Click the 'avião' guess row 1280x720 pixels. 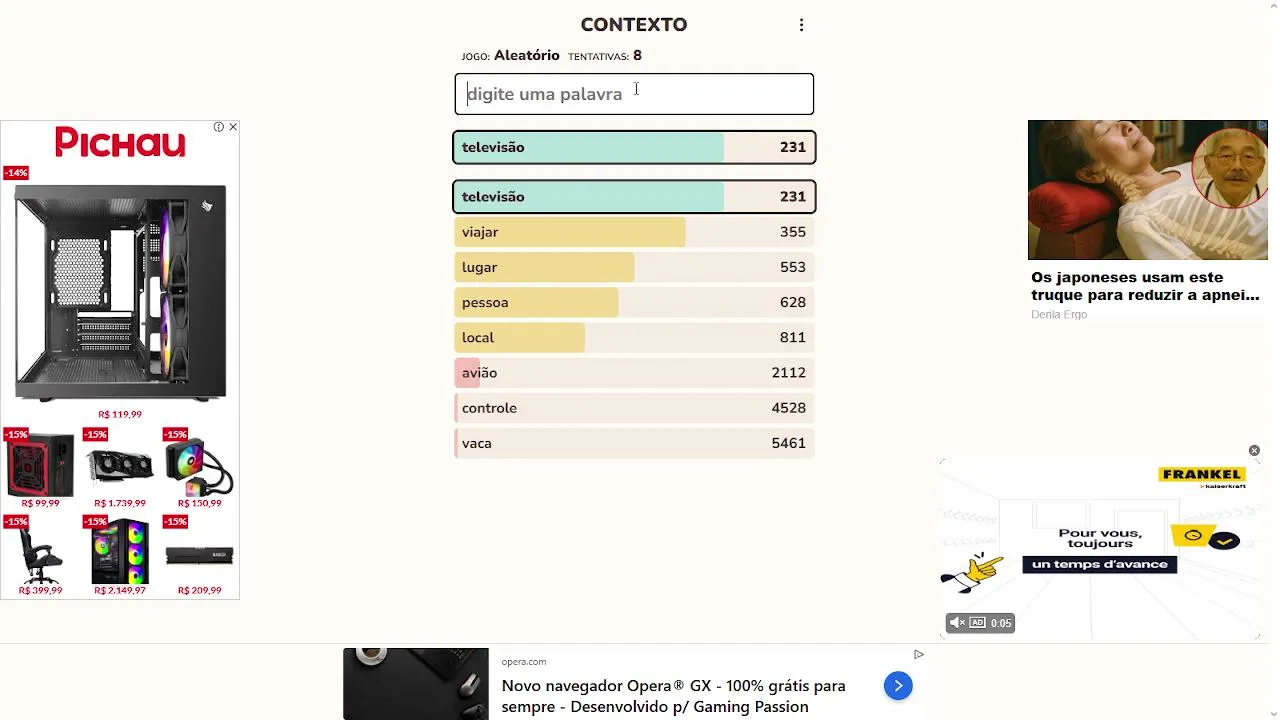click(x=634, y=373)
